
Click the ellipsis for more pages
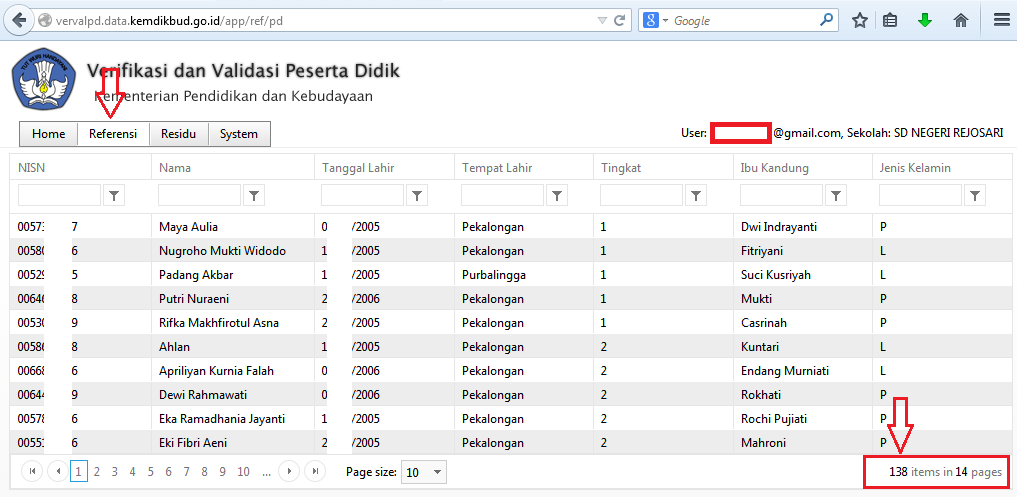266,472
